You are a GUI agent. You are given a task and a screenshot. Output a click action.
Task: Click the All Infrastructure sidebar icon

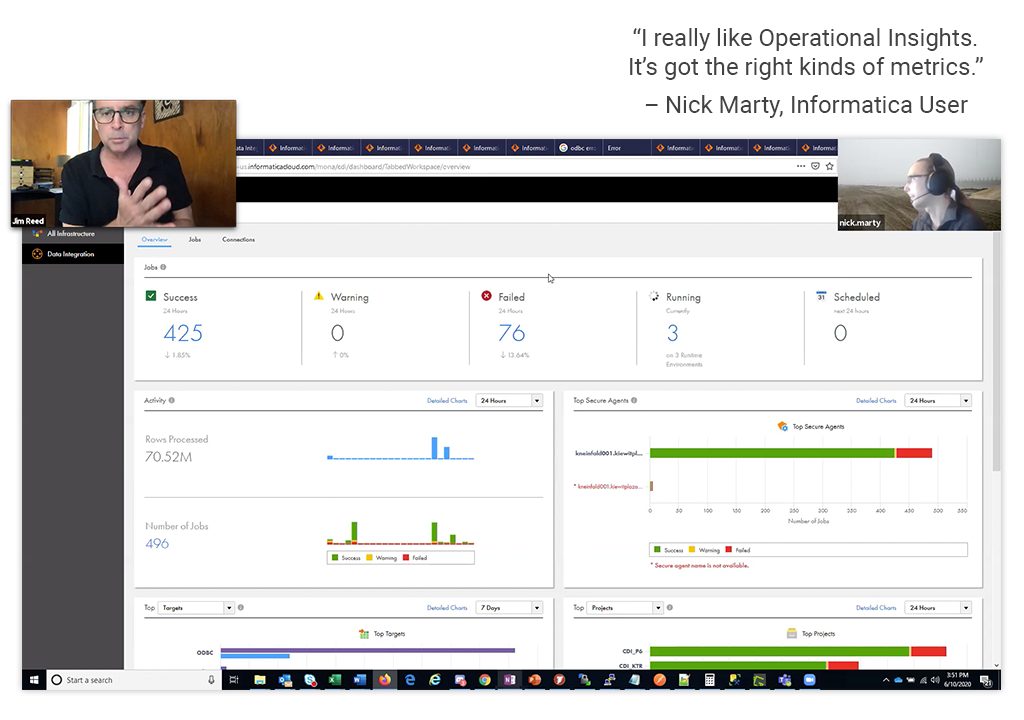point(37,233)
